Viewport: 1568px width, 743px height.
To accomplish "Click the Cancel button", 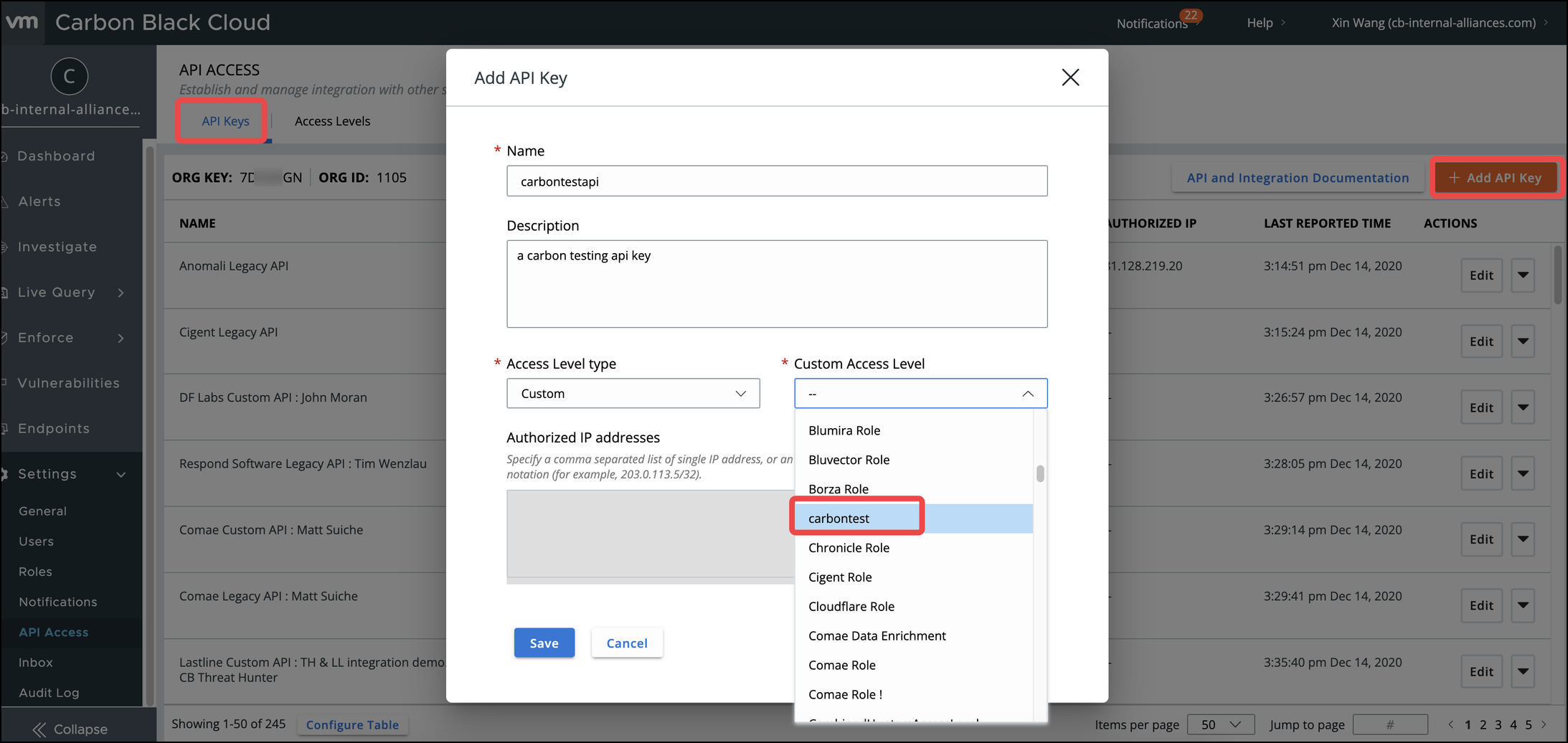I will 627,643.
